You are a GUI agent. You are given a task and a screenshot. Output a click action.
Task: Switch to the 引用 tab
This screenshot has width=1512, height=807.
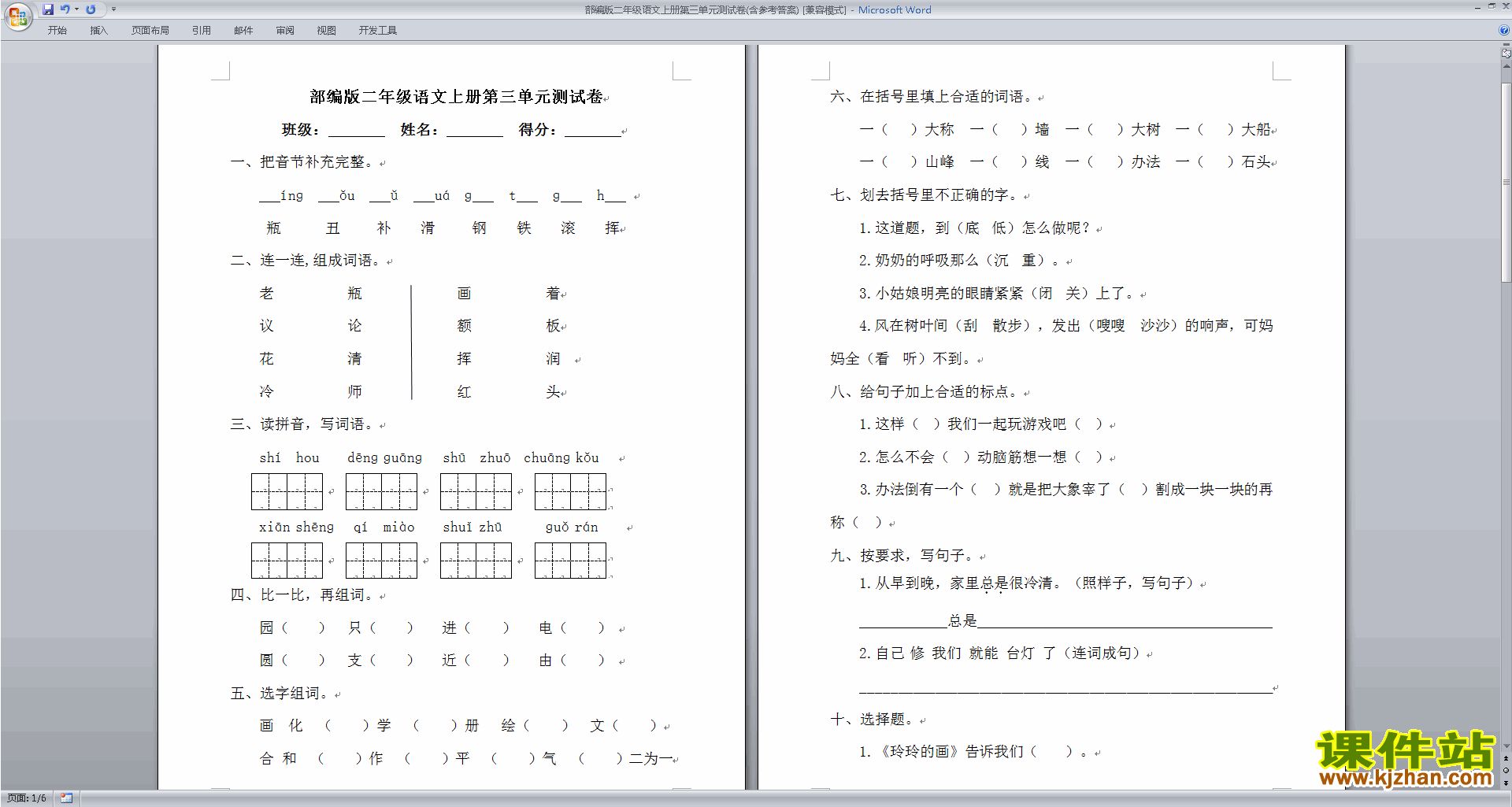point(202,31)
